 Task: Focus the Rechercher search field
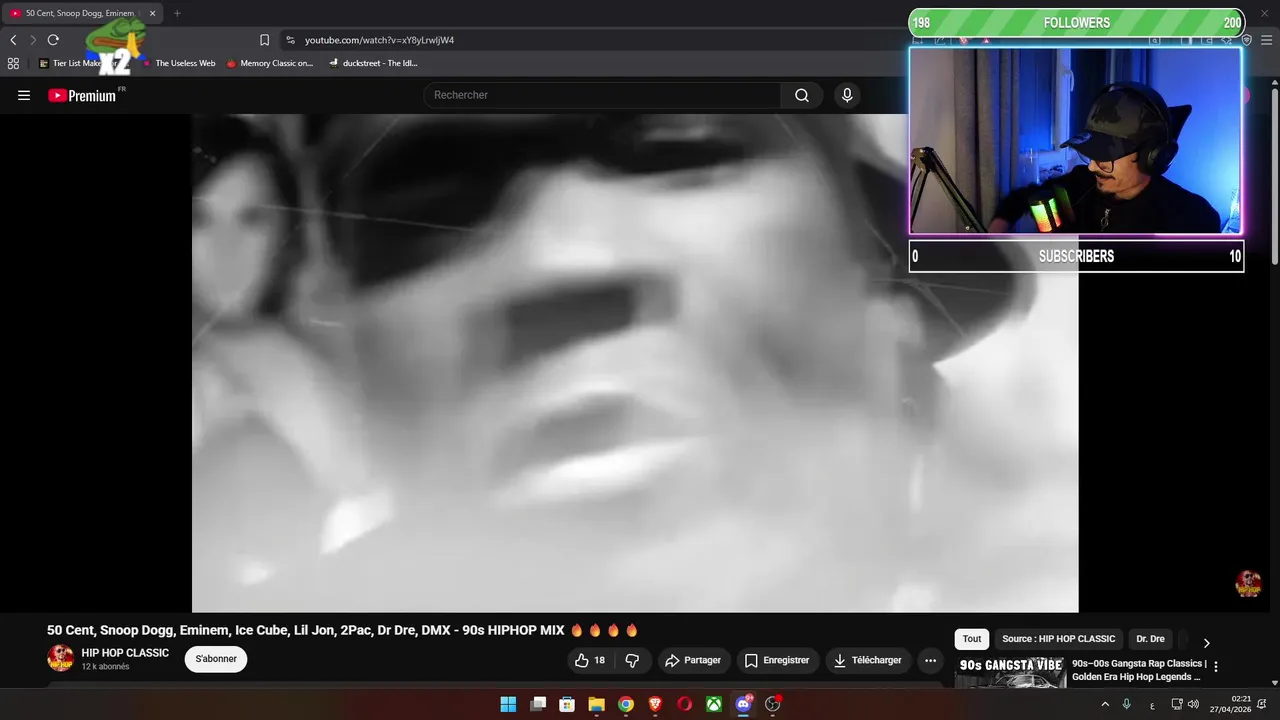click(602, 95)
